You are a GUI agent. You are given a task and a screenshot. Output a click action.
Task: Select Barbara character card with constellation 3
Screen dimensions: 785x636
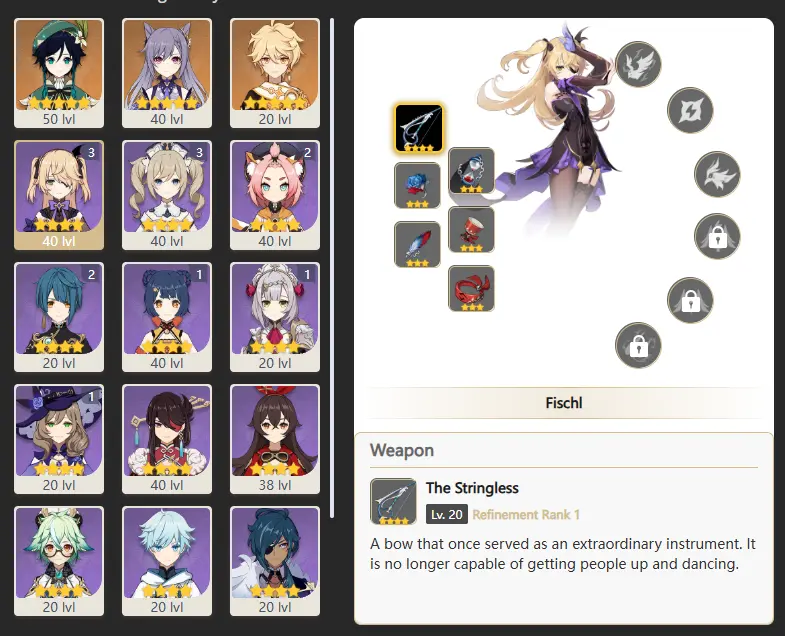click(x=167, y=195)
